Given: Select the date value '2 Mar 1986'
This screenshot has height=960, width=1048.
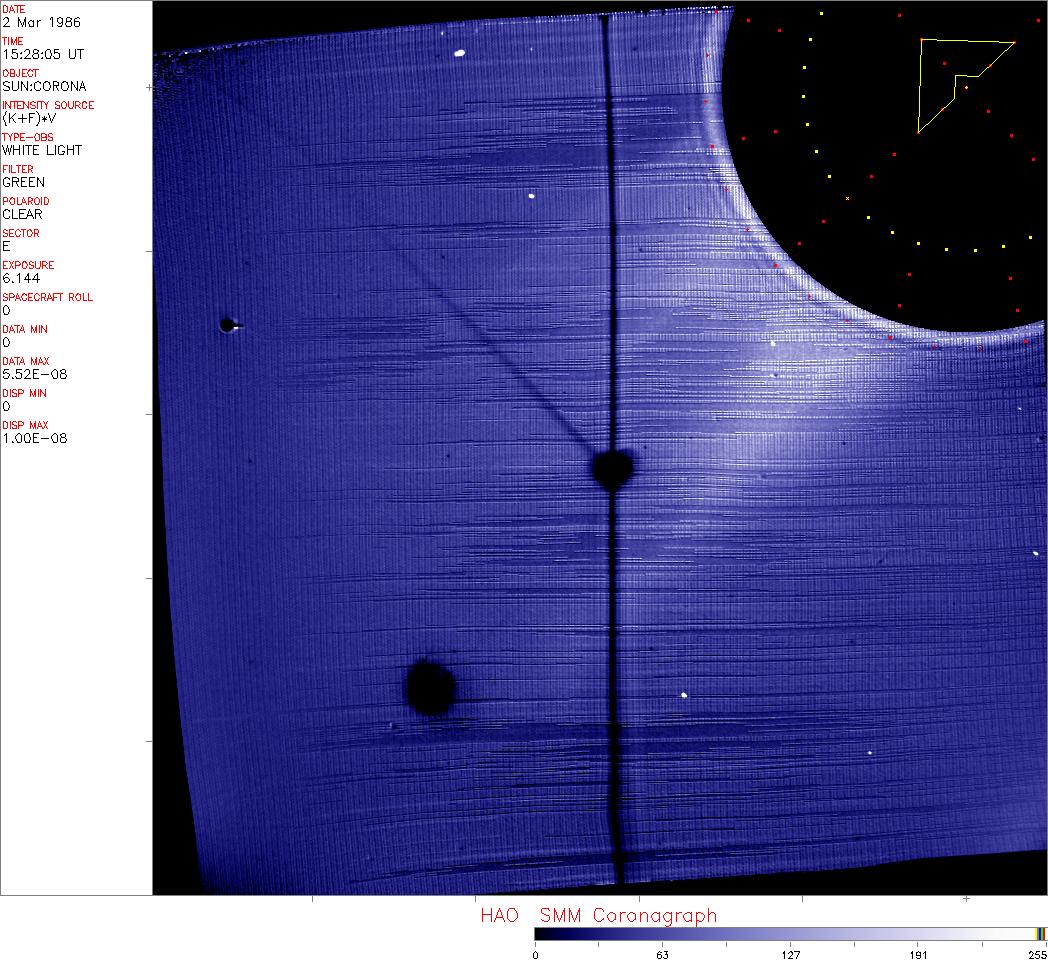Looking at the screenshot, I should coord(41,22).
